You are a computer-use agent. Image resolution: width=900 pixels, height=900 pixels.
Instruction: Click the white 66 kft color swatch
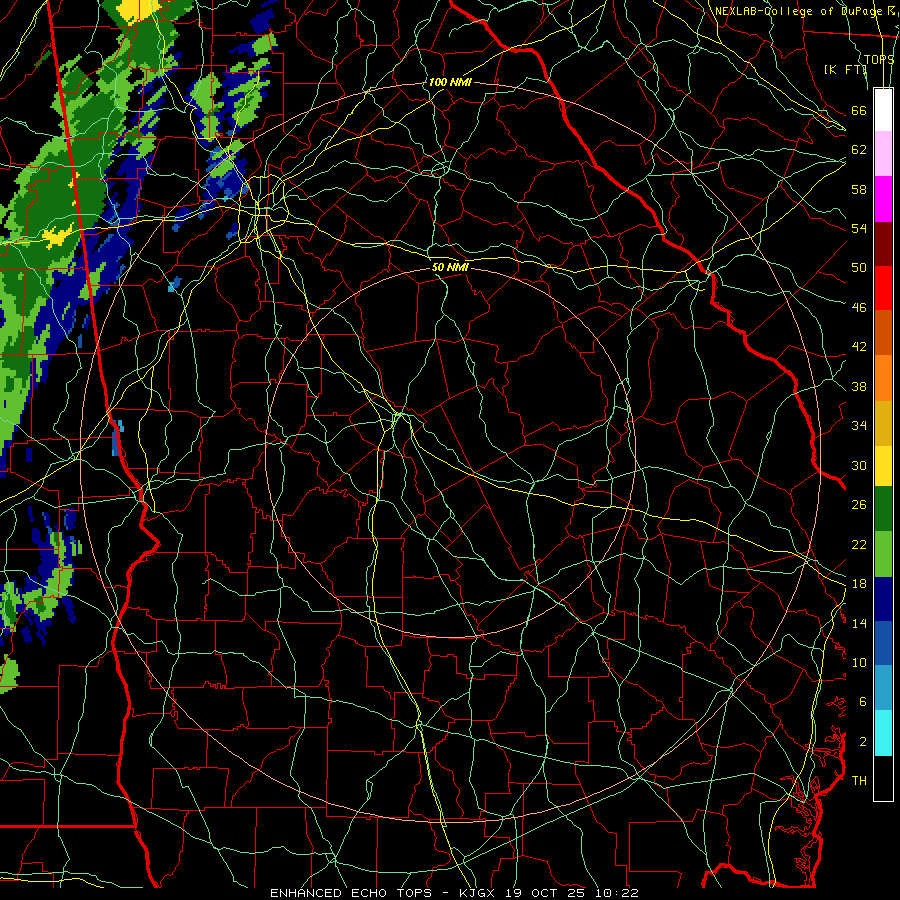883,110
